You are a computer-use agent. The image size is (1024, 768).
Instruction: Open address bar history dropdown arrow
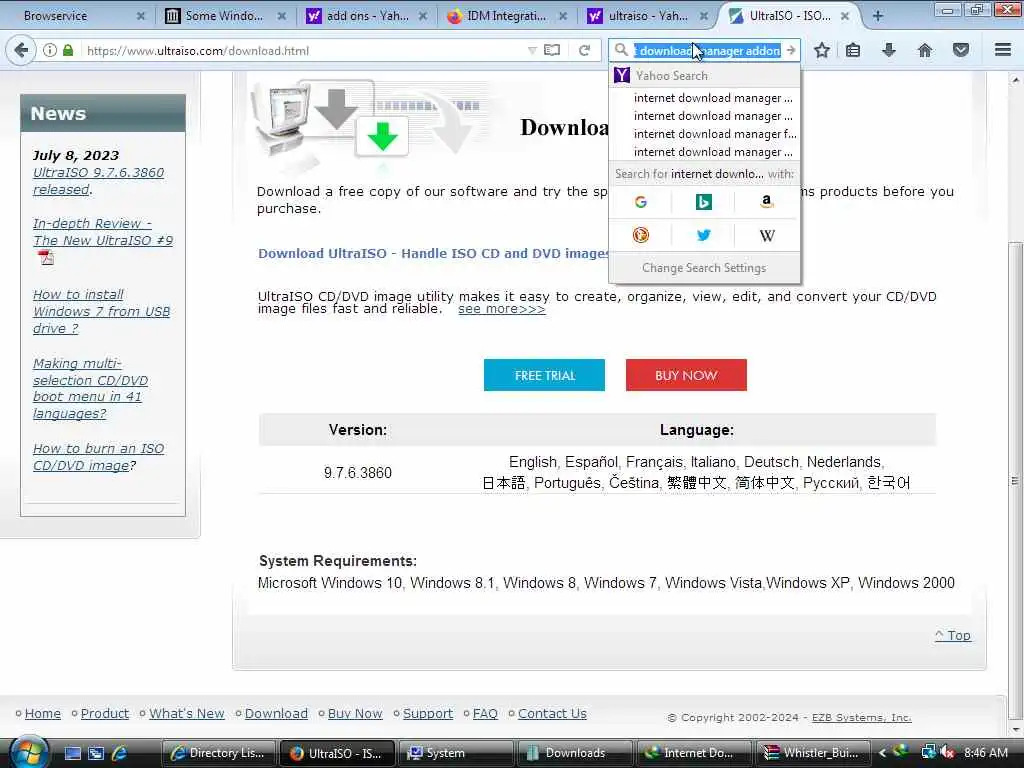pos(532,50)
